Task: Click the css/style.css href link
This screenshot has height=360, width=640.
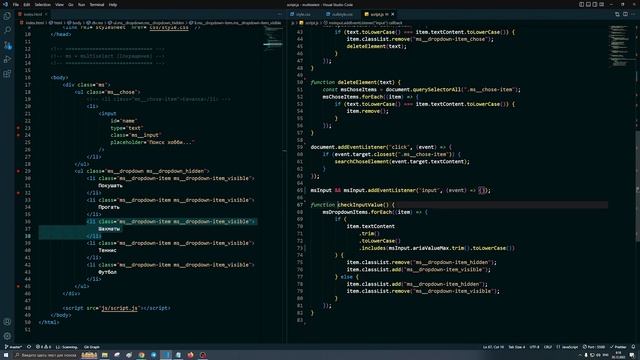Action: (x=169, y=28)
